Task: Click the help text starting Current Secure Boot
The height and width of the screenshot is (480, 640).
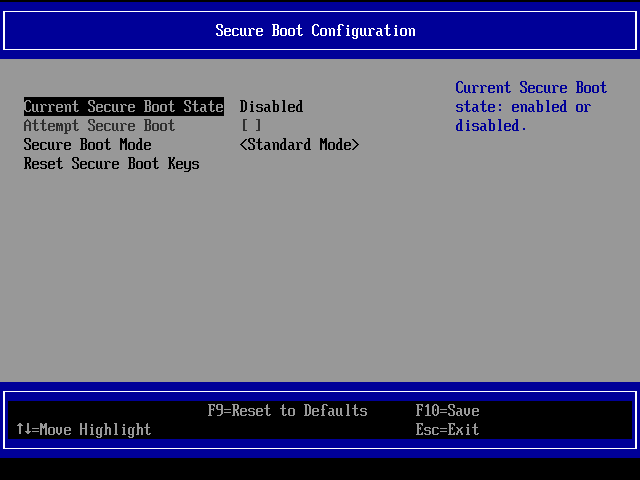Action: (x=531, y=88)
